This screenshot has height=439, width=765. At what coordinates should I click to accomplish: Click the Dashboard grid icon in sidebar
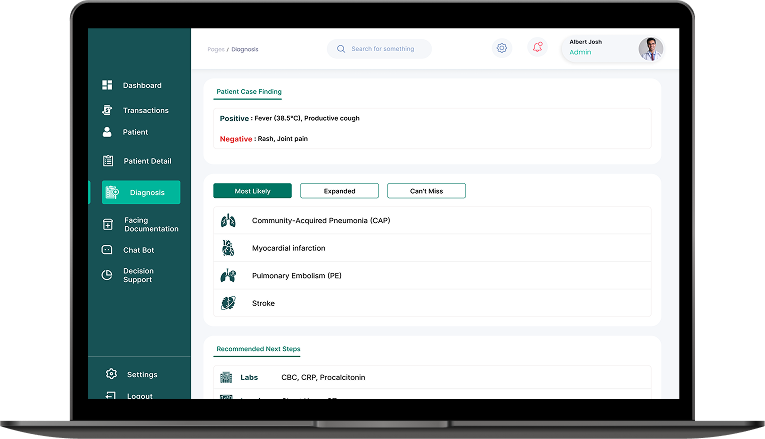coord(107,85)
